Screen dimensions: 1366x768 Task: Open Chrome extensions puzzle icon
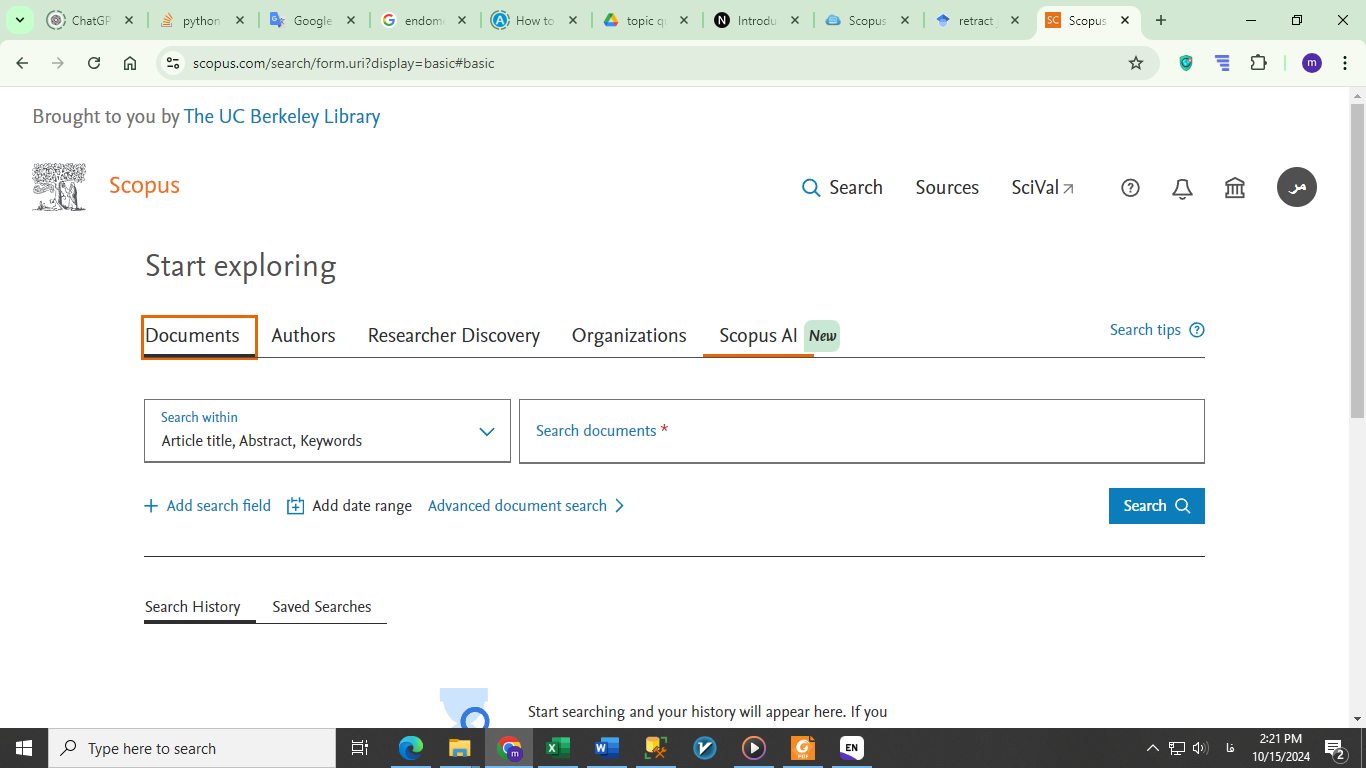click(1258, 63)
